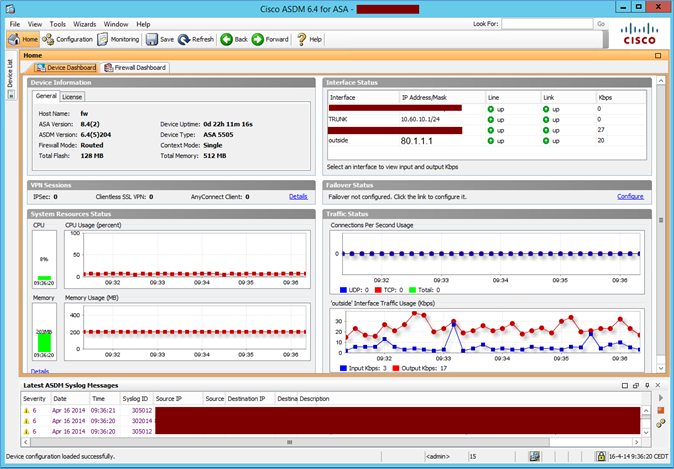Click the CPU usage green bar gauge
Image resolution: width=674 pixels, height=469 pixels.
pos(44,278)
